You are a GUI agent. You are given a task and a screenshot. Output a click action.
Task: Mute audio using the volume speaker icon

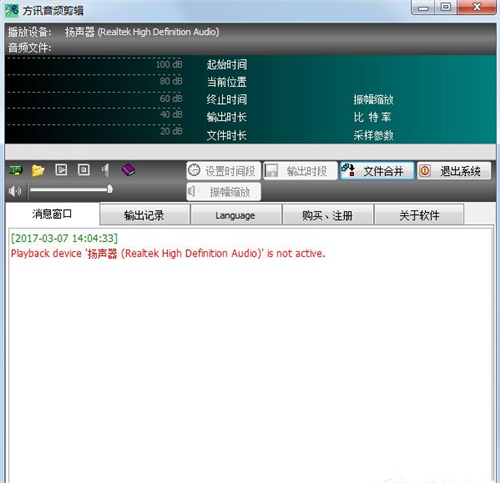coord(15,191)
